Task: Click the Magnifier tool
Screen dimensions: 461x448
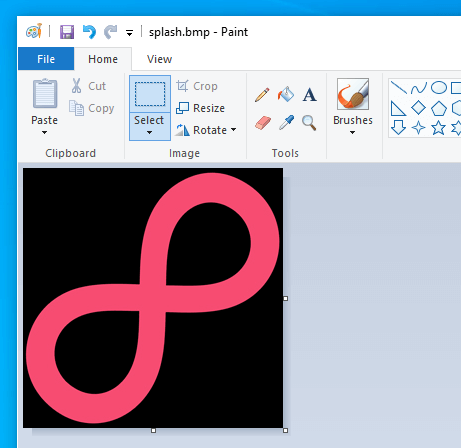Action: [309, 123]
